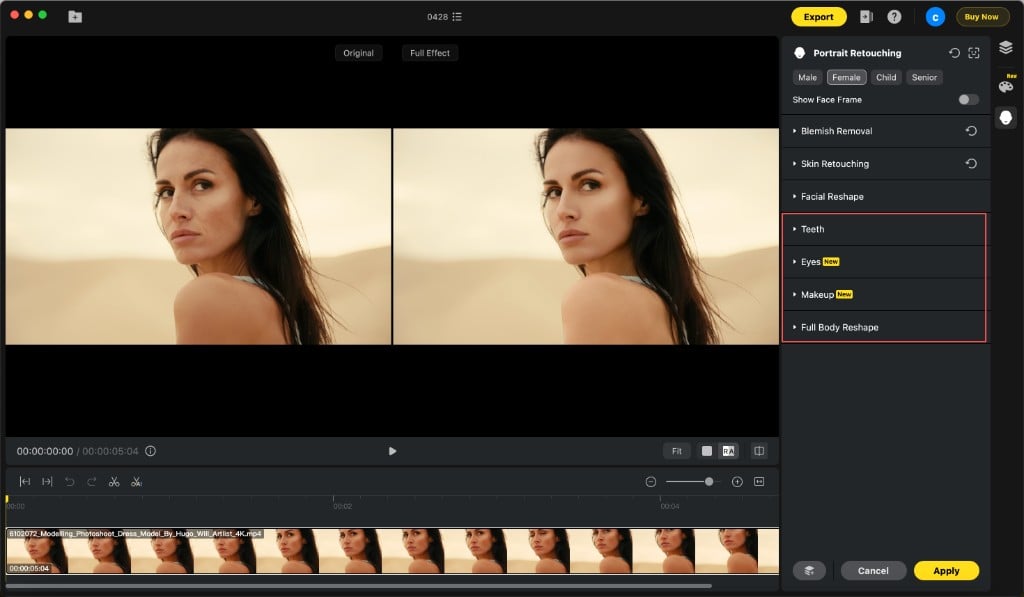Viewport: 1024px width, 597px height.
Task: Click the scissors split tool in timeline
Action: click(114, 481)
